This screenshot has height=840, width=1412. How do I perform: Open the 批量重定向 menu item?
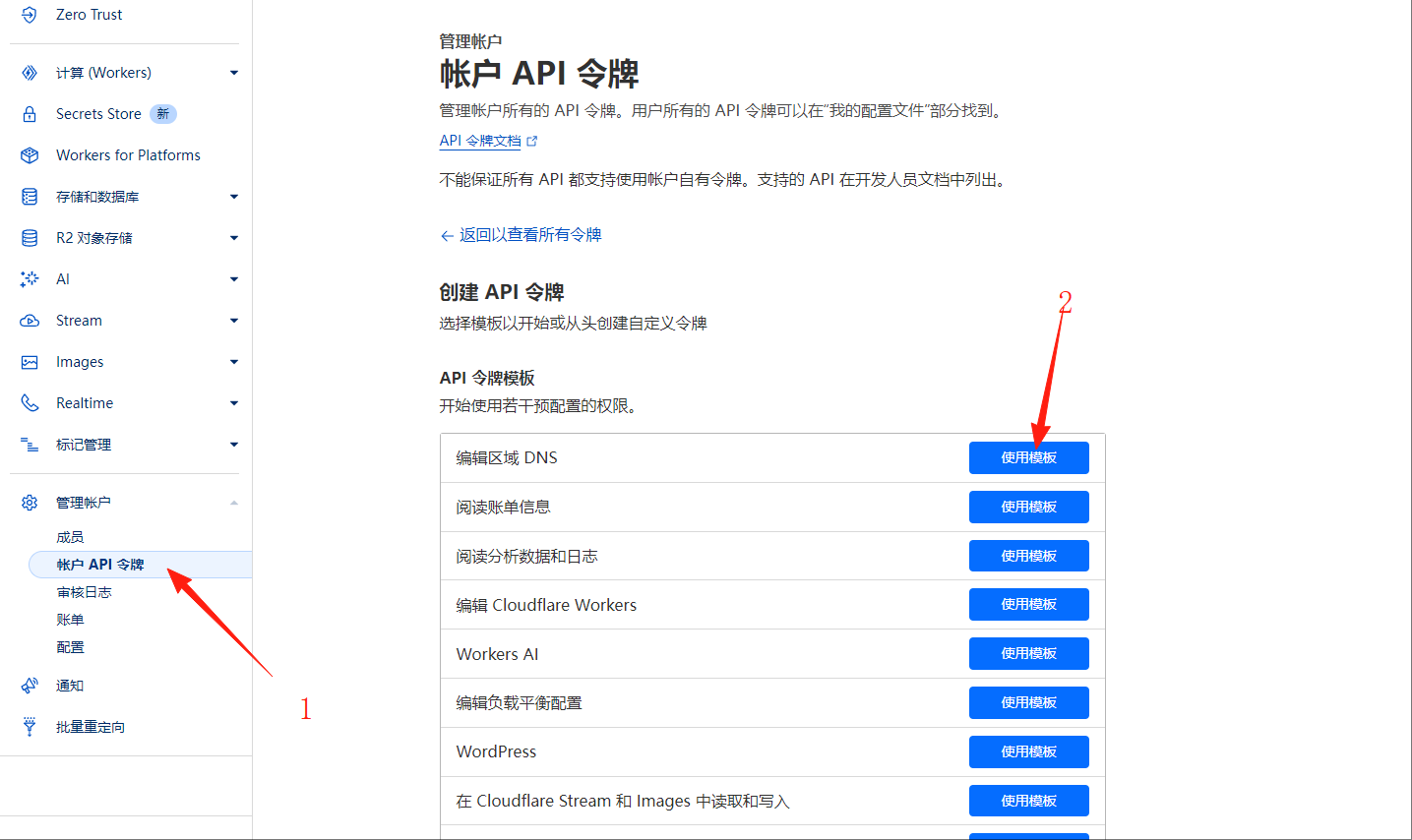[x=91, y=727]
